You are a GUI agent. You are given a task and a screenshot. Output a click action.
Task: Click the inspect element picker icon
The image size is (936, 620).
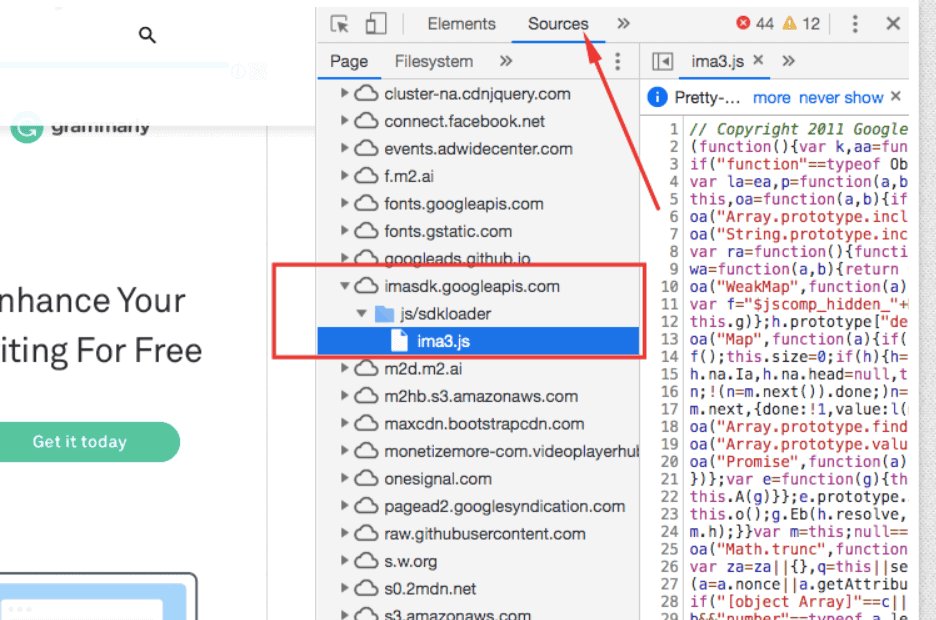pos(340,24)
